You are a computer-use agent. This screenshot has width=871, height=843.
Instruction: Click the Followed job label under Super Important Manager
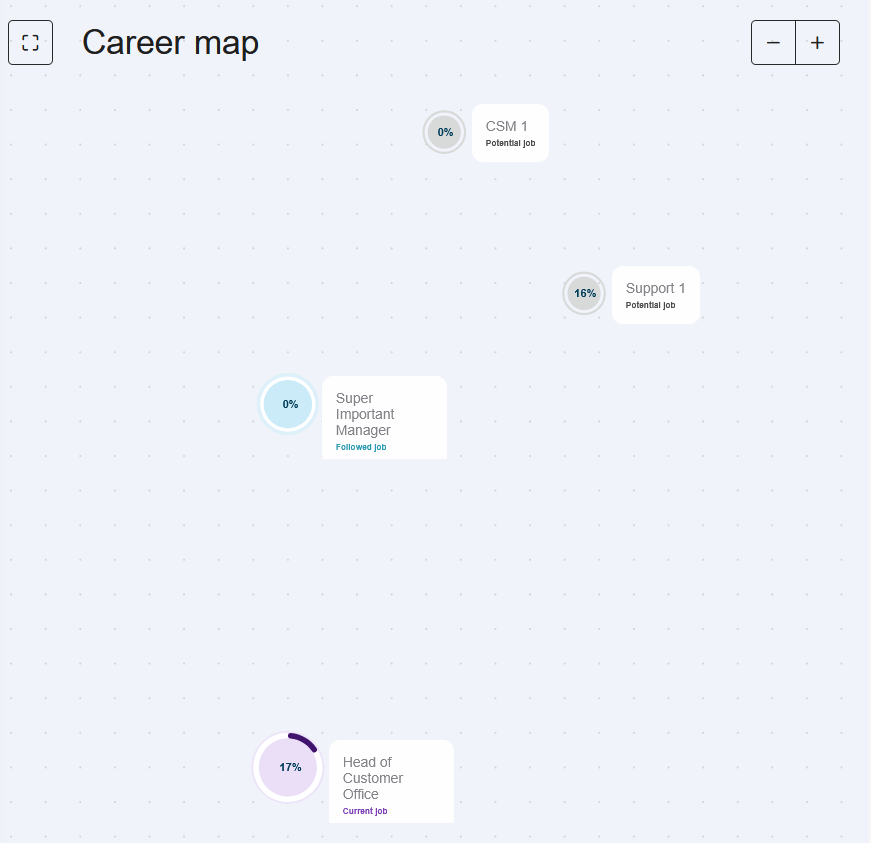click(360, 447)
